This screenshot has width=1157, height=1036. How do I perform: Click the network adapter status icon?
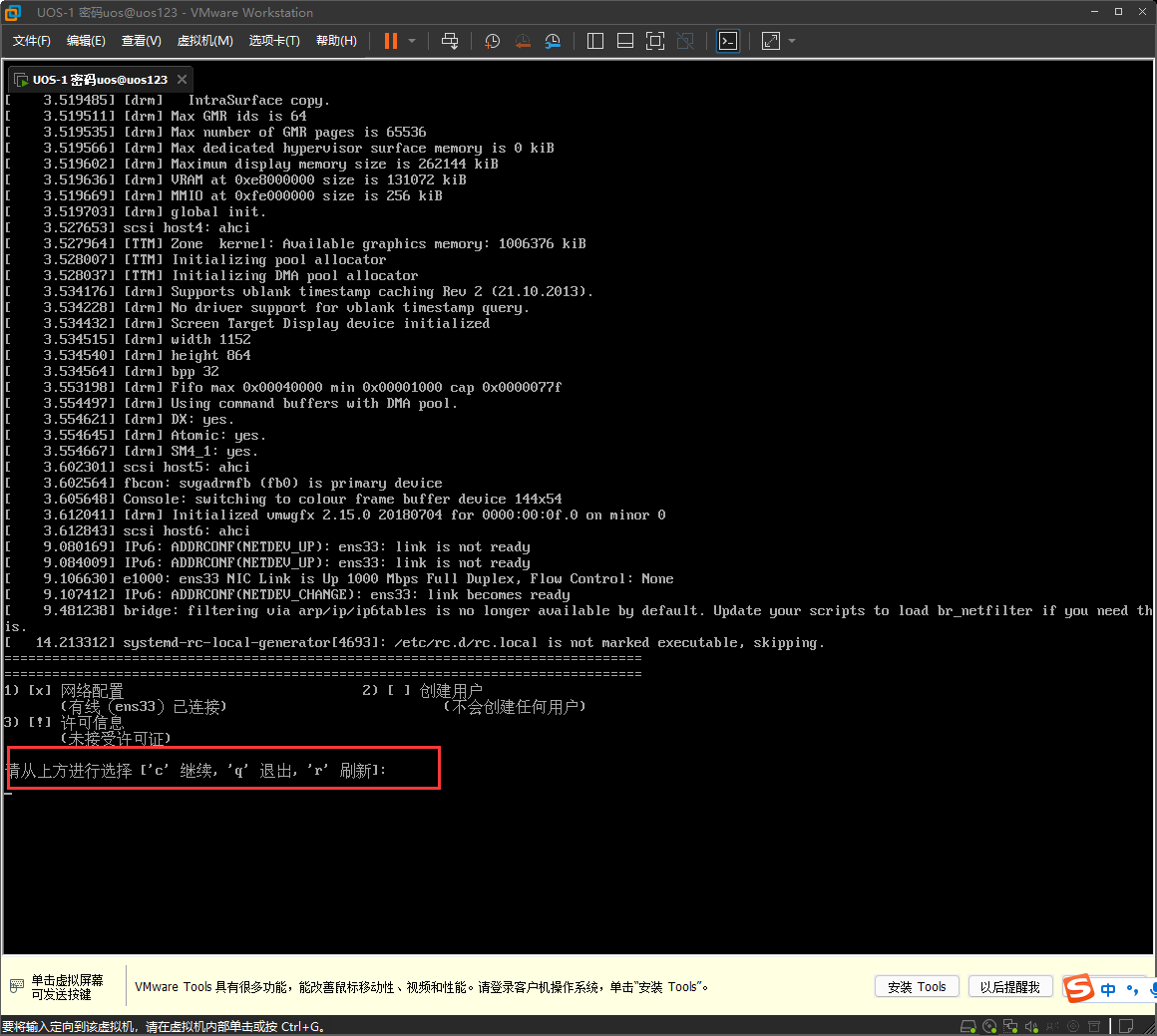tap(1011, 1025)
